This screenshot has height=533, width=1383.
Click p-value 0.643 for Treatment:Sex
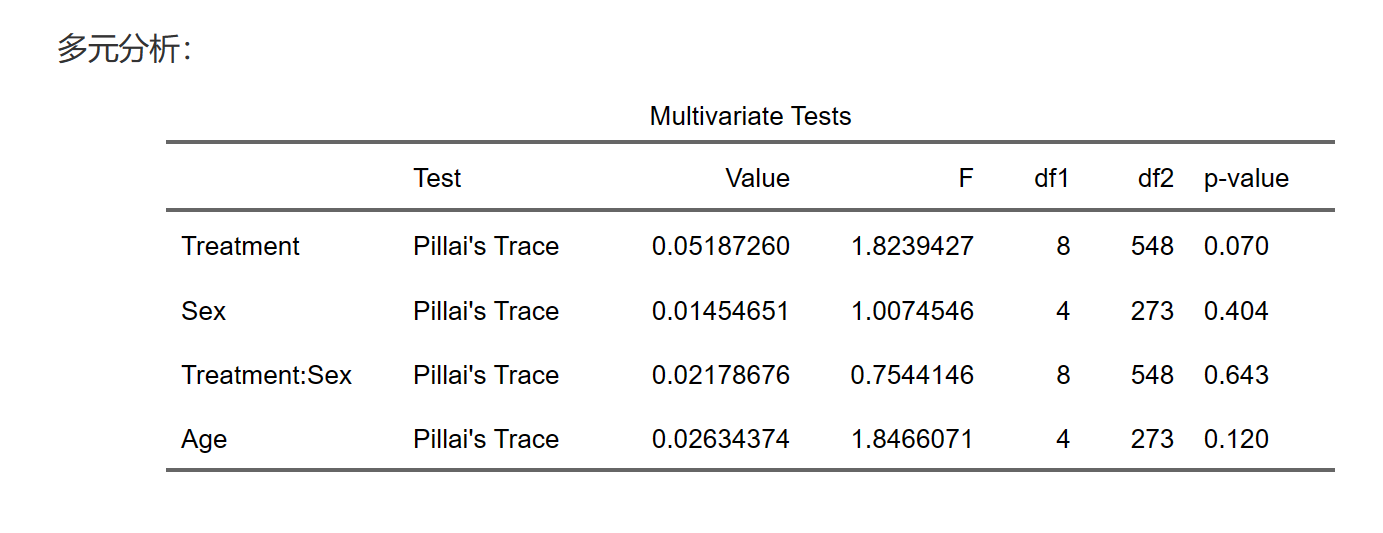tap(1236, 376)
